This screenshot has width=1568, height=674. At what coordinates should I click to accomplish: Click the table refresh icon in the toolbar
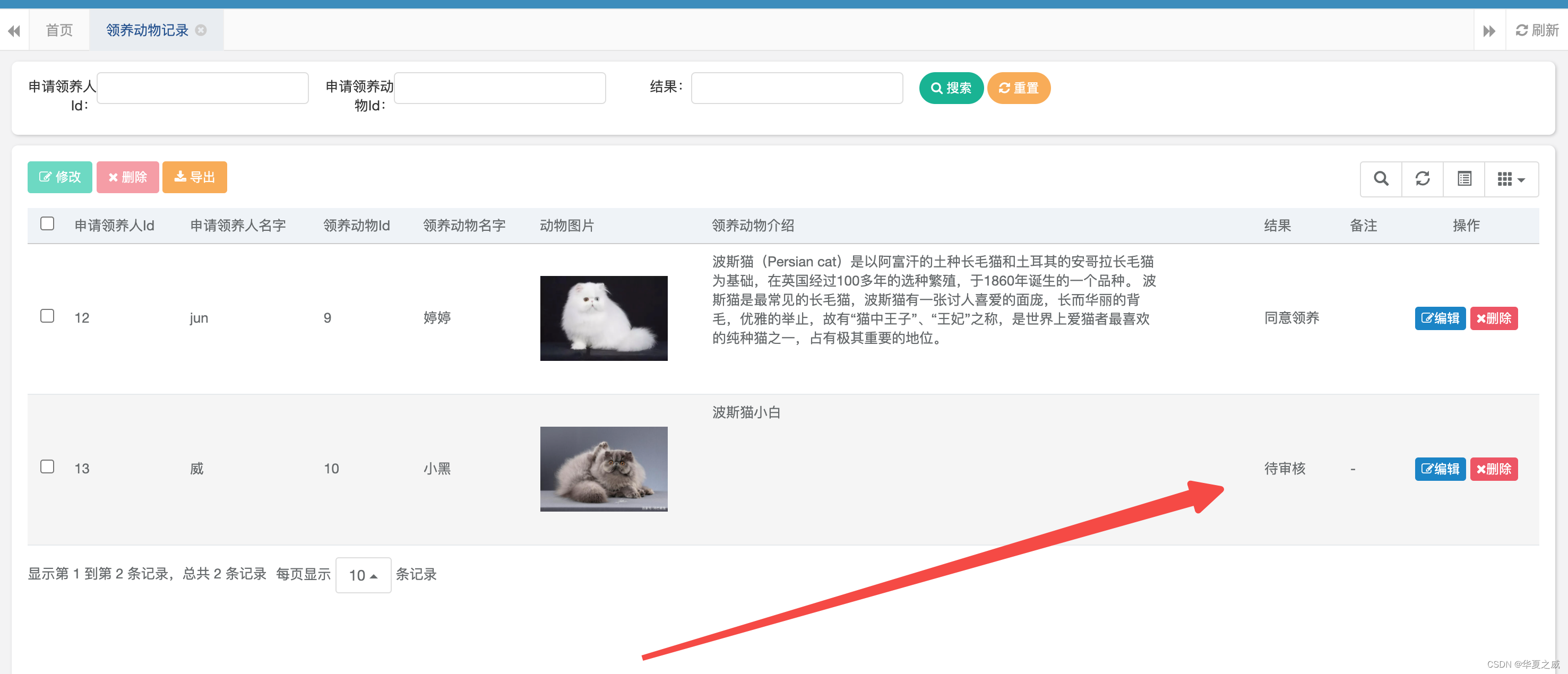pyautogui.click(x=1422, y=178)
